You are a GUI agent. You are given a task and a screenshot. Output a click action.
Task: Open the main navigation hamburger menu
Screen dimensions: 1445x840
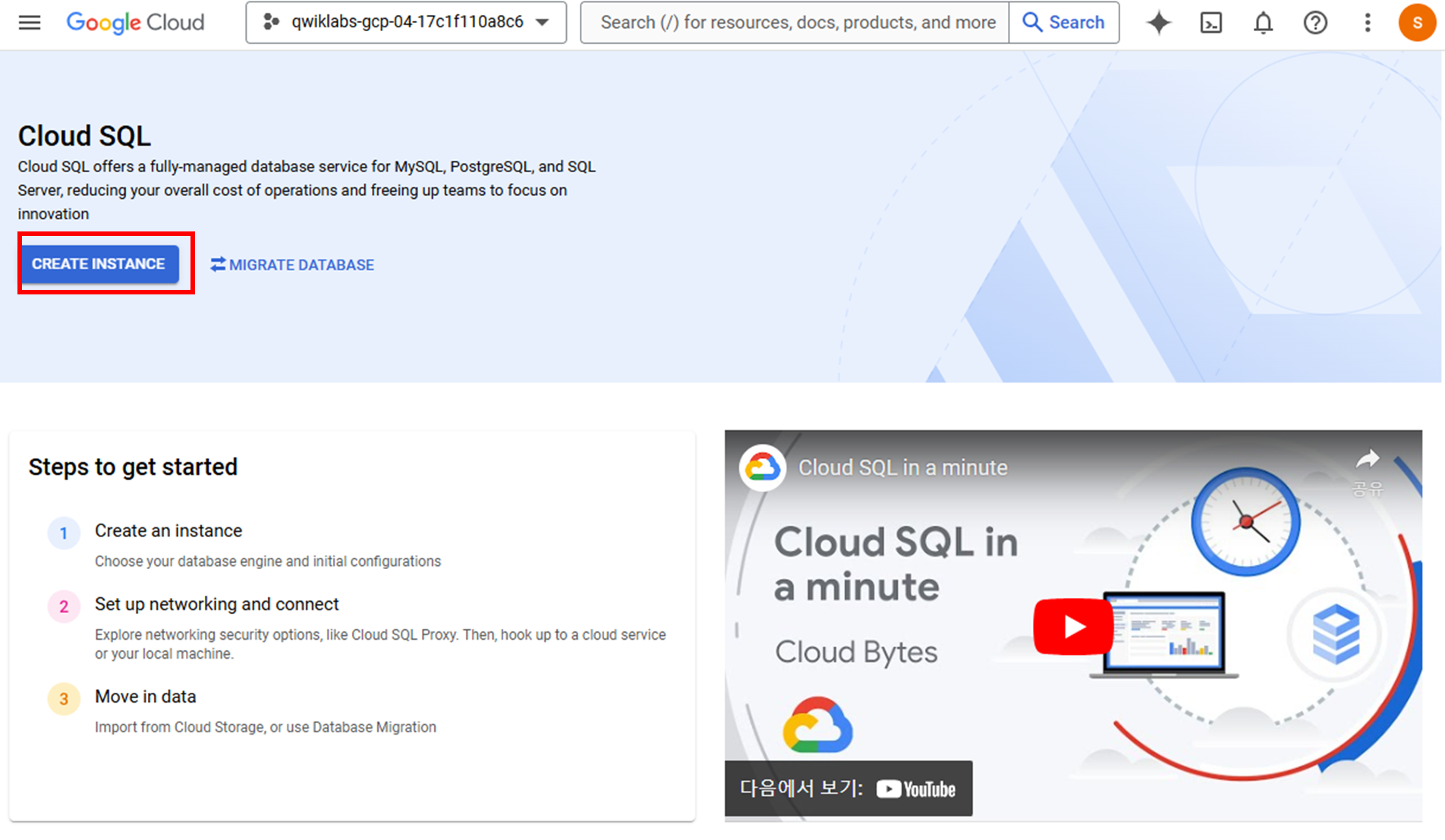tap(30, 23)
